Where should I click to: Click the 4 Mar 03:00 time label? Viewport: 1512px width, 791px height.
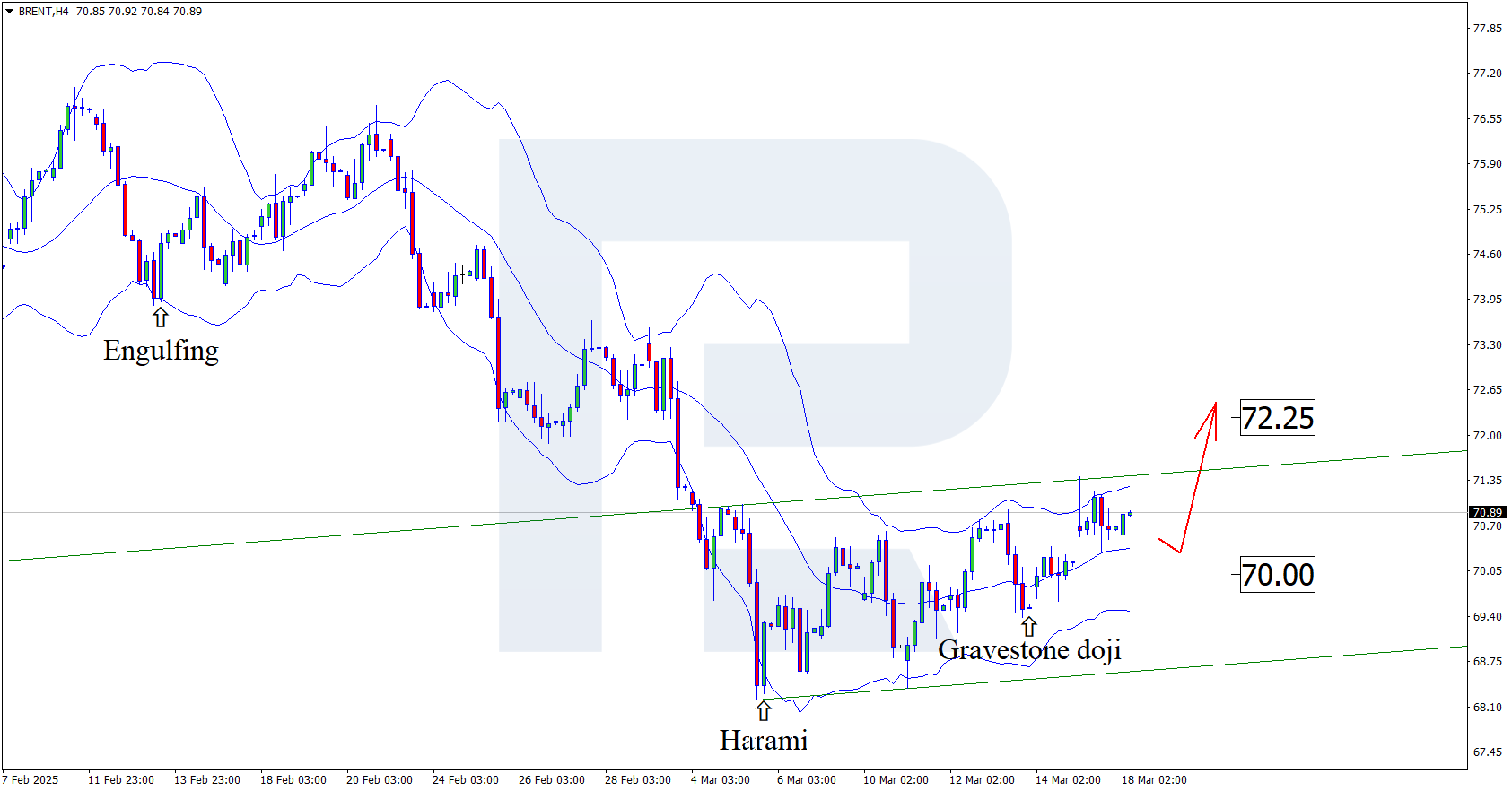click(x=721, y=779)
